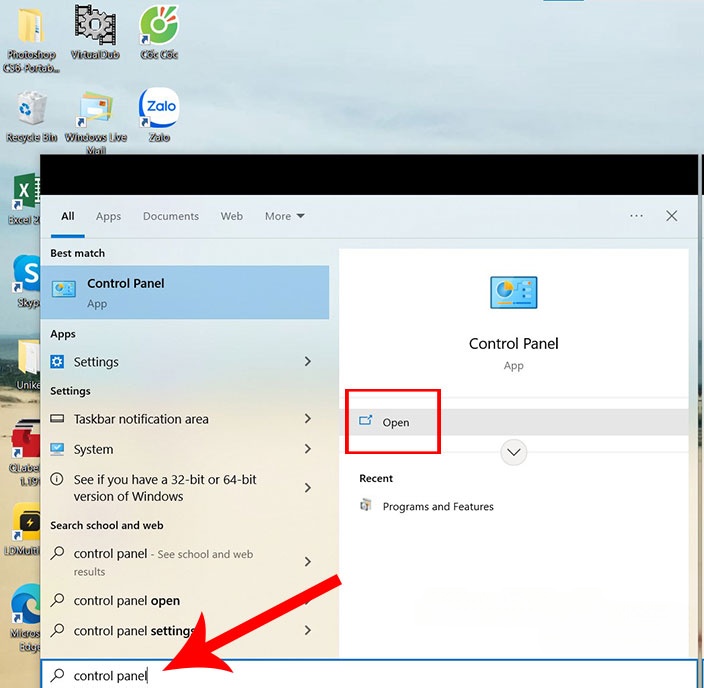
Task: Expand more actions with the circular chevron
Action: point(514,452)
